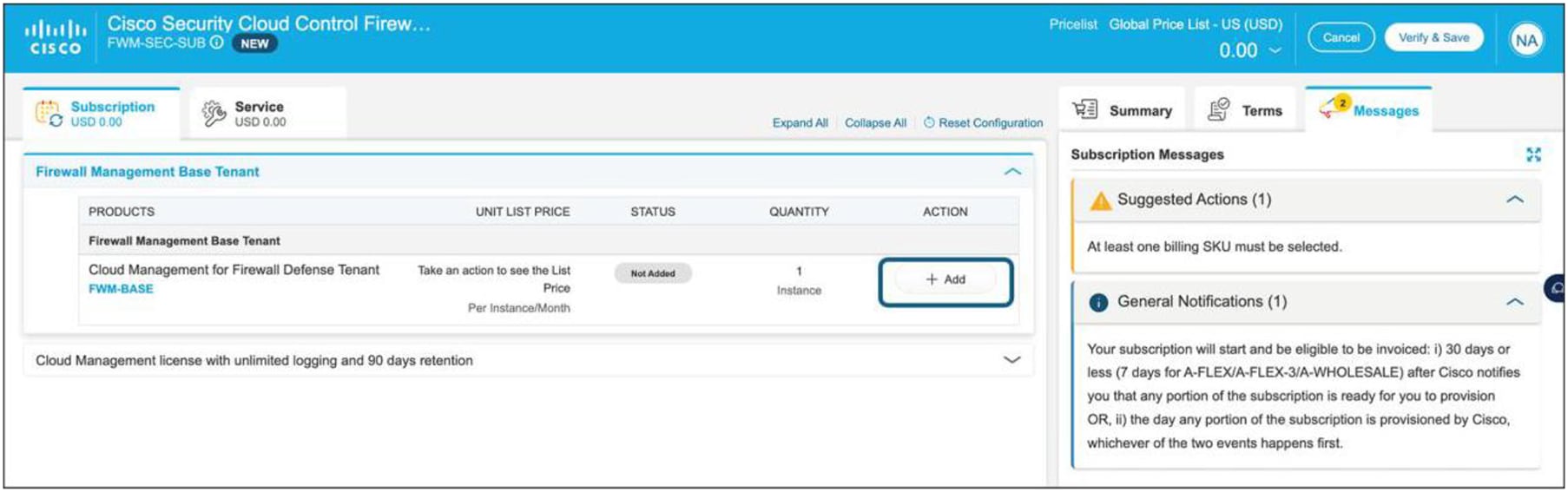Switch to the Subscription tab

(101, 114)
